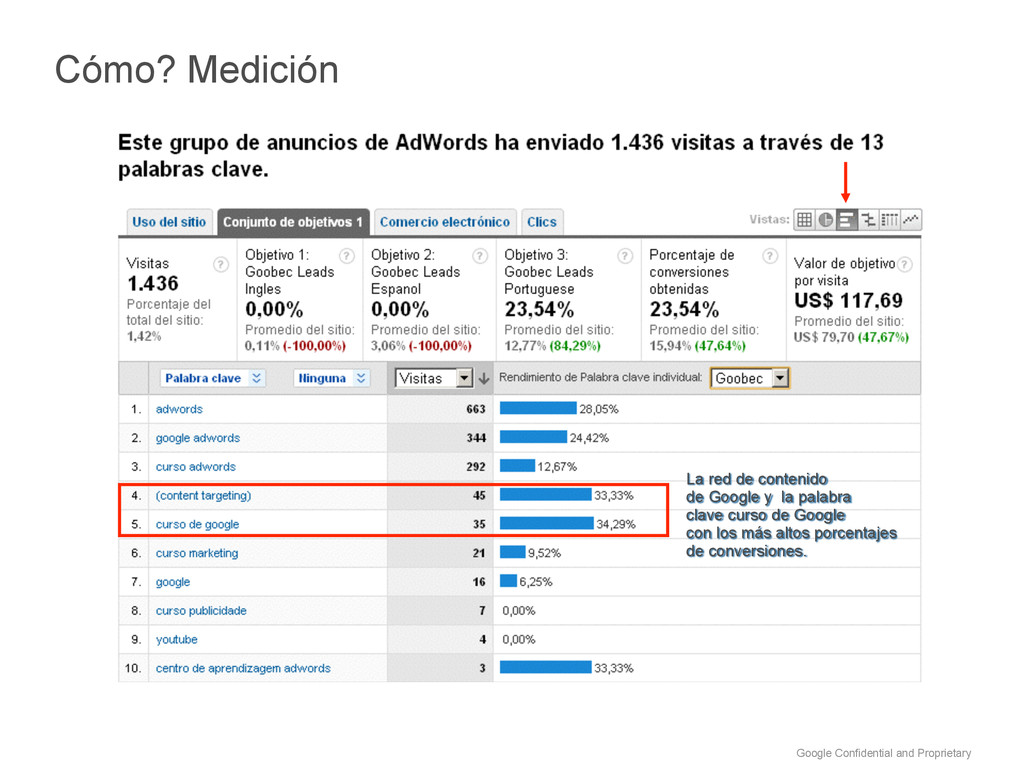
Task: Open the Visitas metric dropdown
Action: pos(434,378)
